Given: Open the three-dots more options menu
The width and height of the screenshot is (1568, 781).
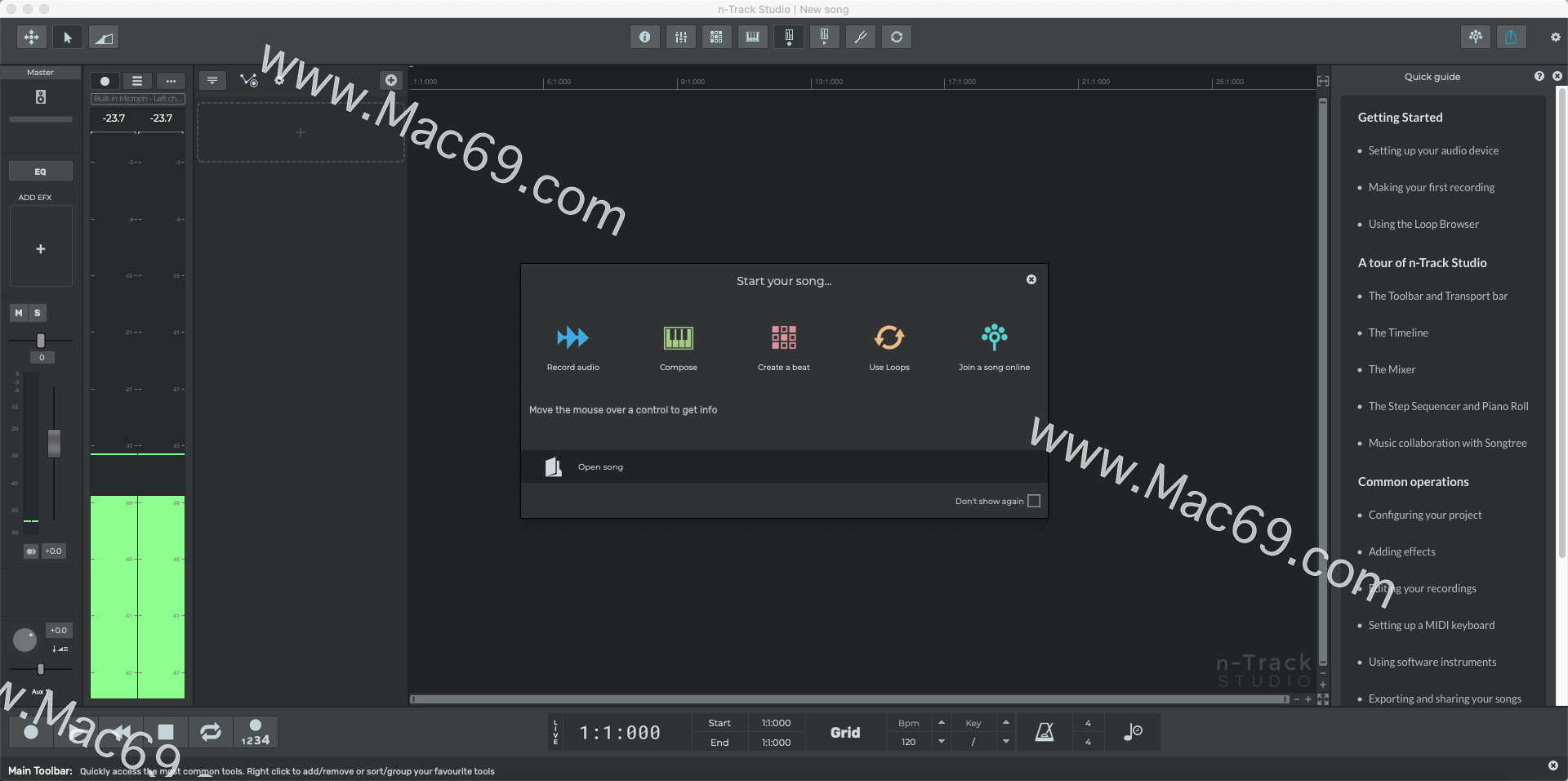Looking at the screenshot, I should (171, 81).
